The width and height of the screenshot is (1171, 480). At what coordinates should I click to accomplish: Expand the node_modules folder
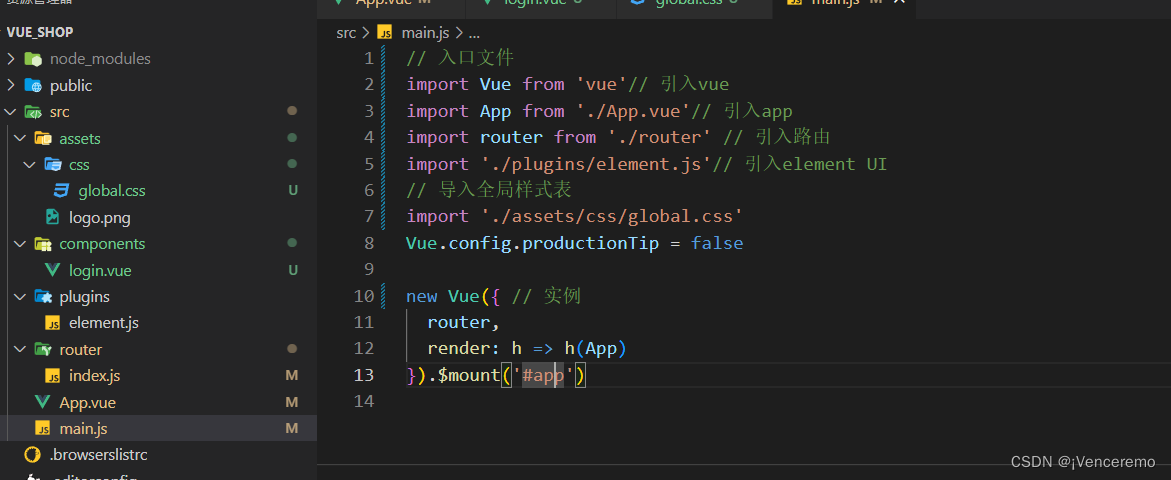coord(11,59)
